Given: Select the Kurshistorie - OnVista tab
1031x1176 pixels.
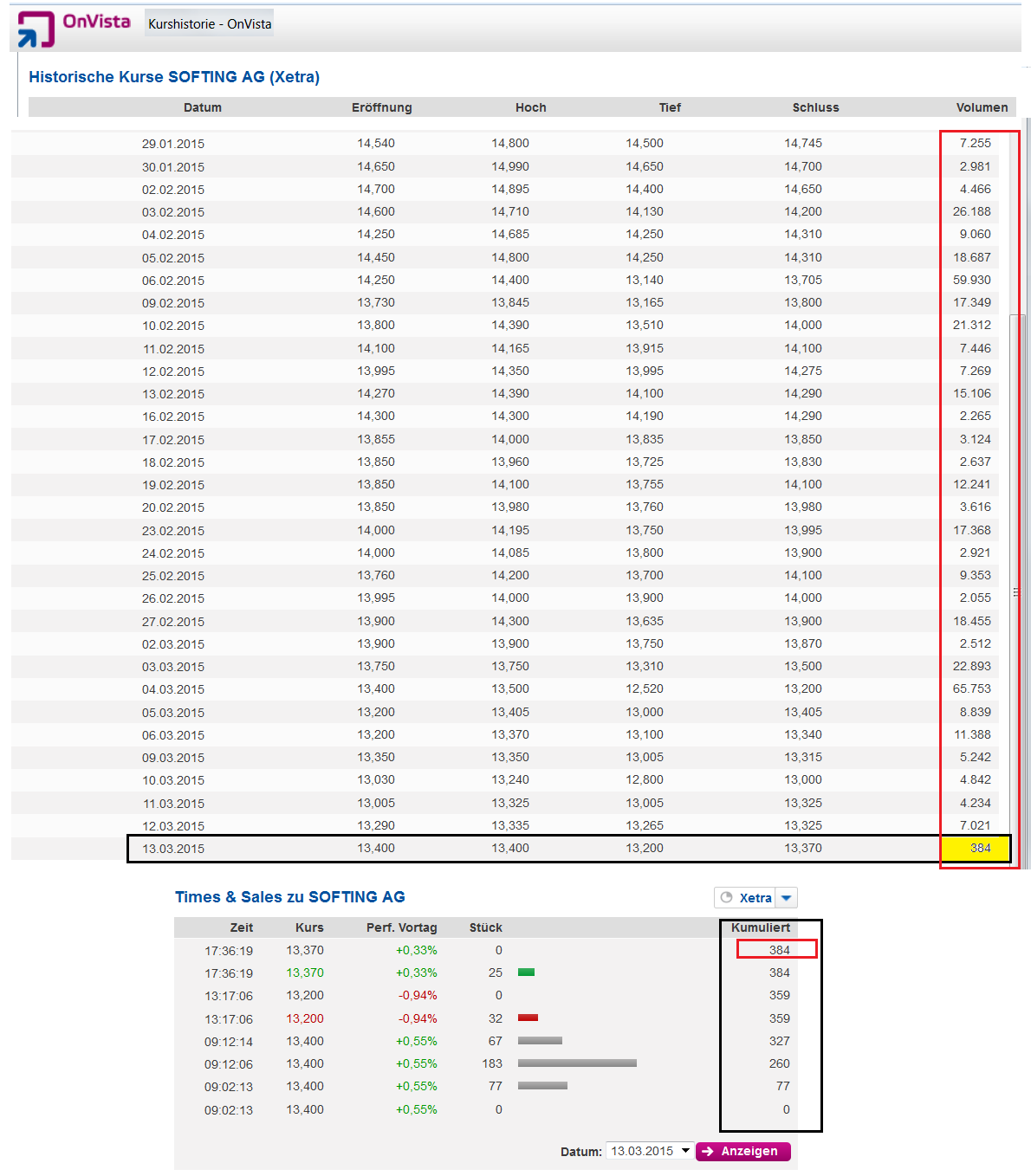Looking at the screenshot, I should 210,24.
